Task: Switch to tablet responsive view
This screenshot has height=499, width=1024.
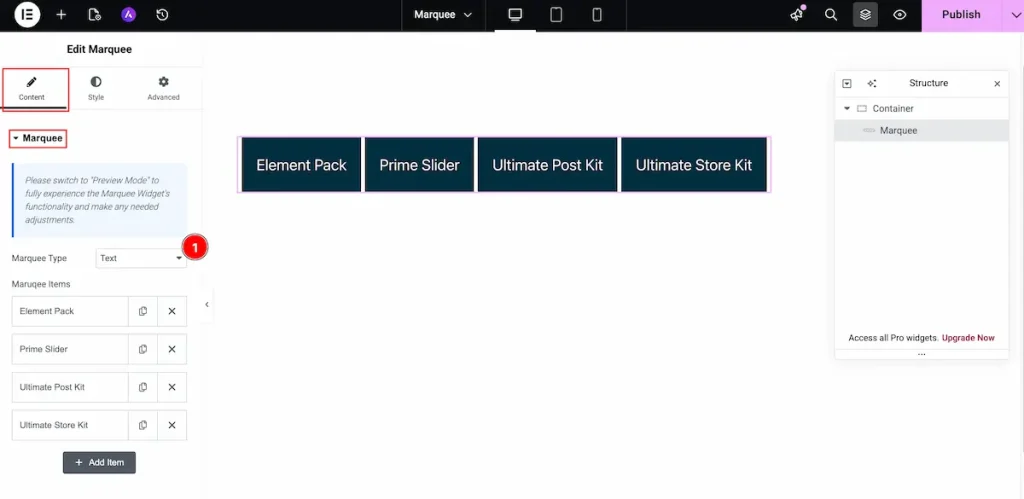Action: (556, 15)
